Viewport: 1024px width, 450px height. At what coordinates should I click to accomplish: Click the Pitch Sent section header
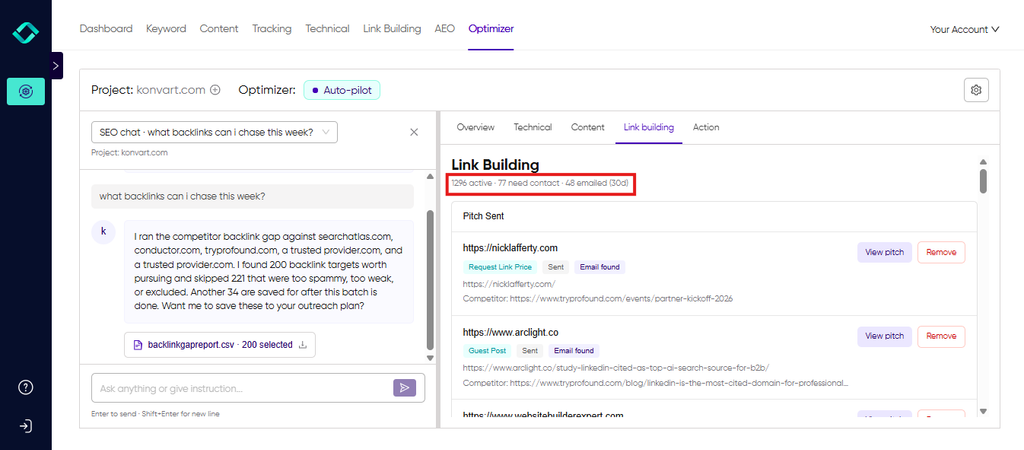click(483, 216)
